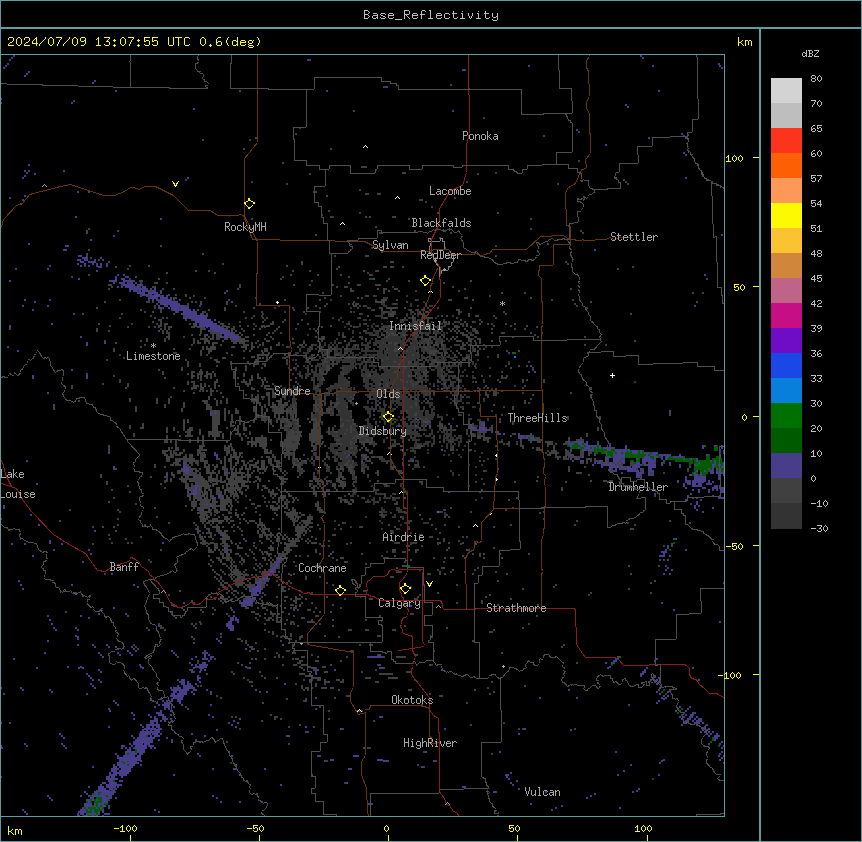The height and width of the screenshot is (842, 862).
Task: Click the HighRiver label
Action: tap(430, 743)
